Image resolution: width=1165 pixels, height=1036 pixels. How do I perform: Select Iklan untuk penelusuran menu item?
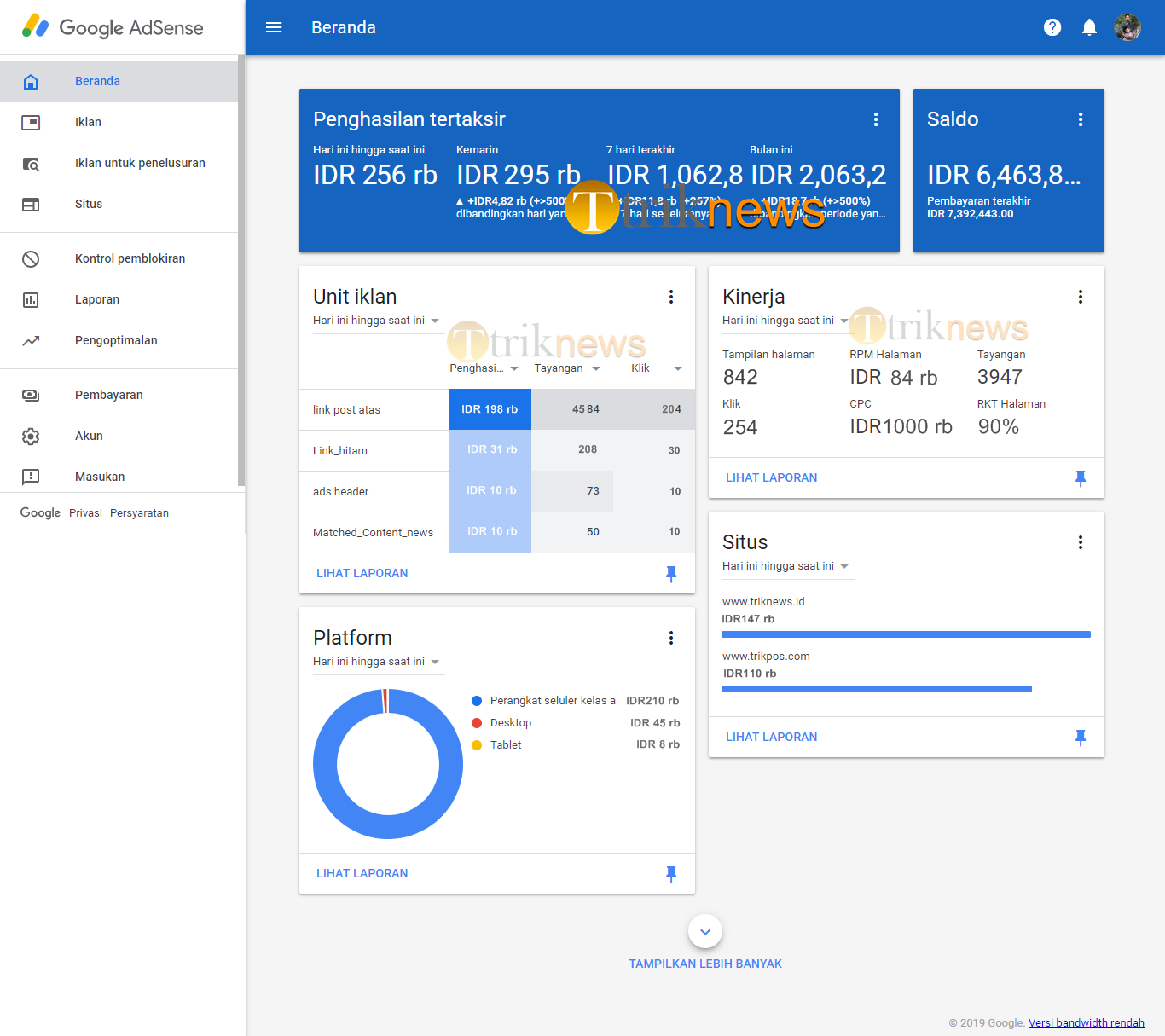pyautogui.click(x=119, y=163)
